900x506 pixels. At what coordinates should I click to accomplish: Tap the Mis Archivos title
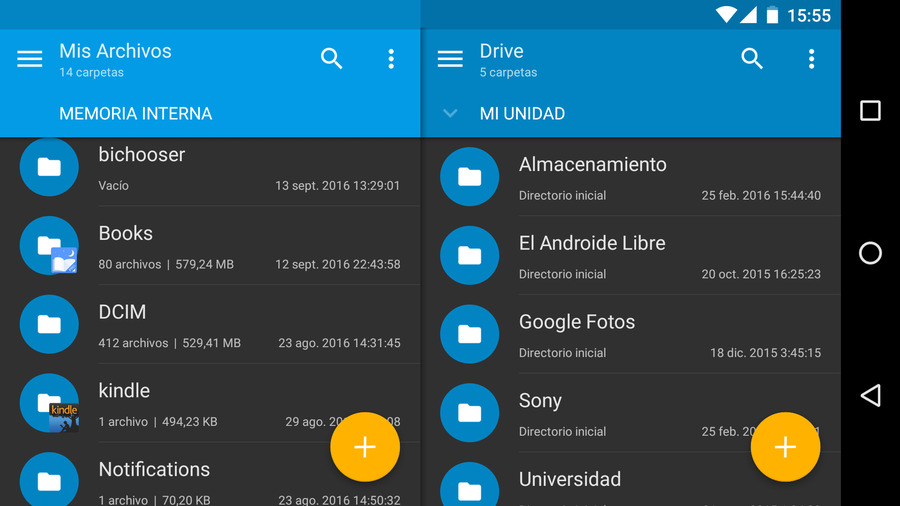point(115,51)
